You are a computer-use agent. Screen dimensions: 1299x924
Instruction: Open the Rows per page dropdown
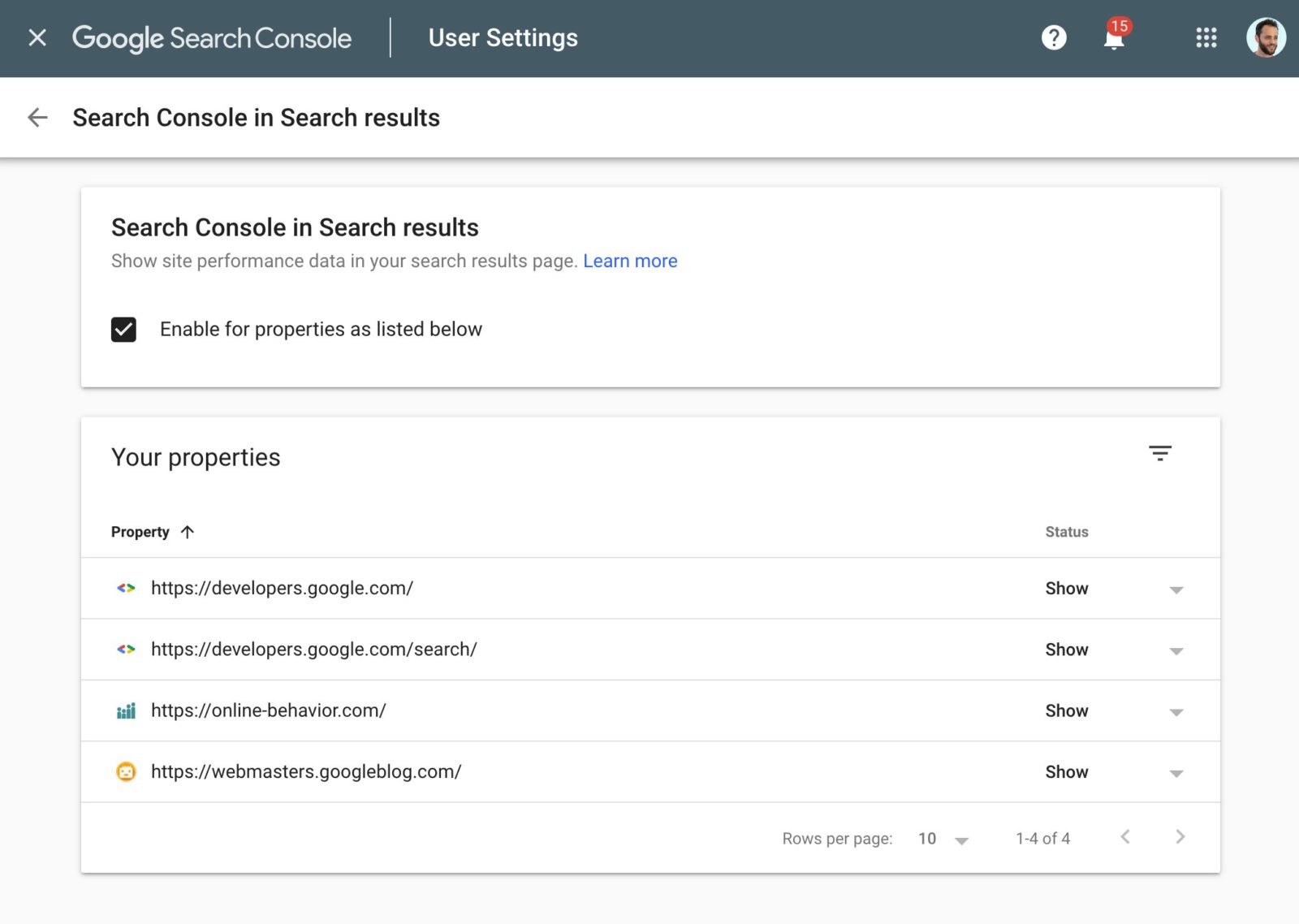[x=961, y=840]
